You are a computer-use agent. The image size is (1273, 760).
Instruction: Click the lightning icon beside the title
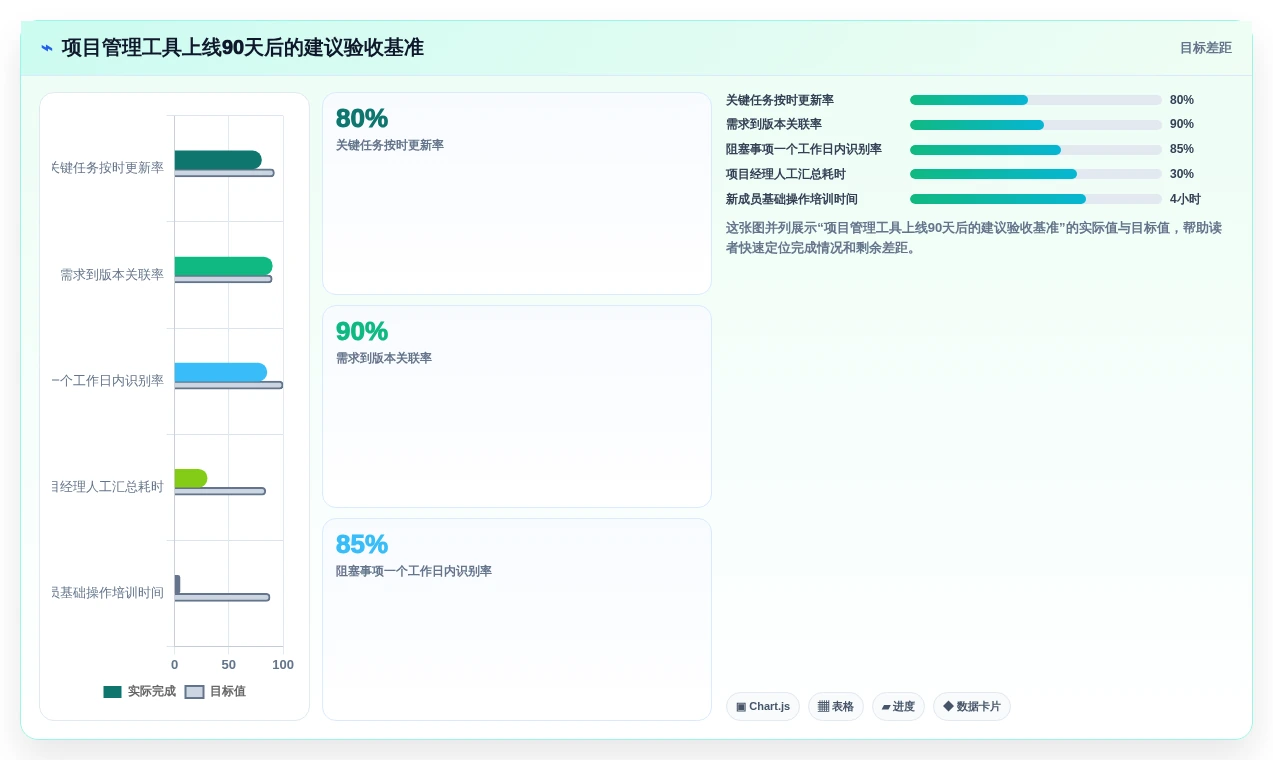47,47
